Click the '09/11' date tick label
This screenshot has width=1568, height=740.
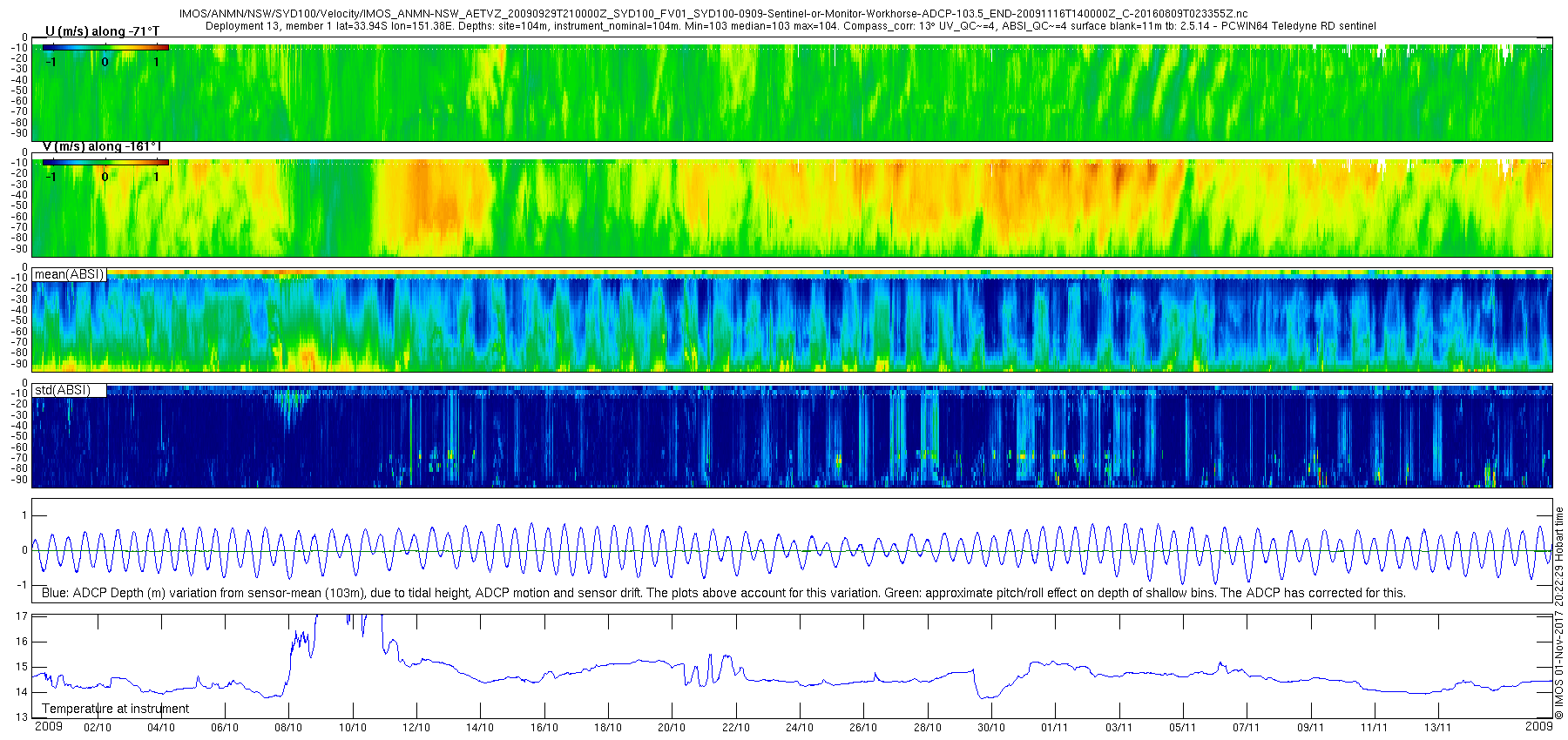[x=1311, y=728]
